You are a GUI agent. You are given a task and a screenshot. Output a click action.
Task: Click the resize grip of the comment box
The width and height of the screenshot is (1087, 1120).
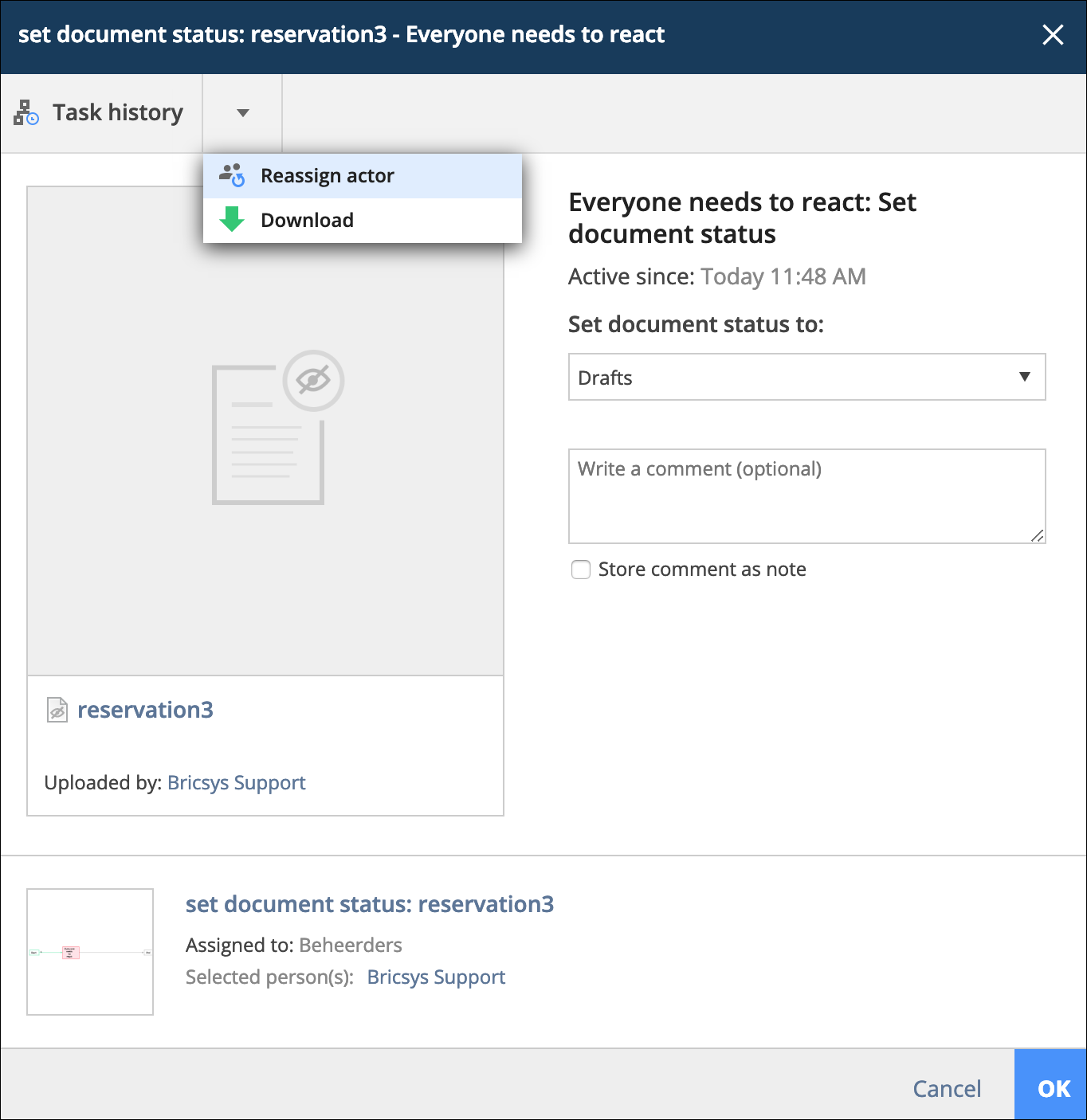click(1037, 535)
